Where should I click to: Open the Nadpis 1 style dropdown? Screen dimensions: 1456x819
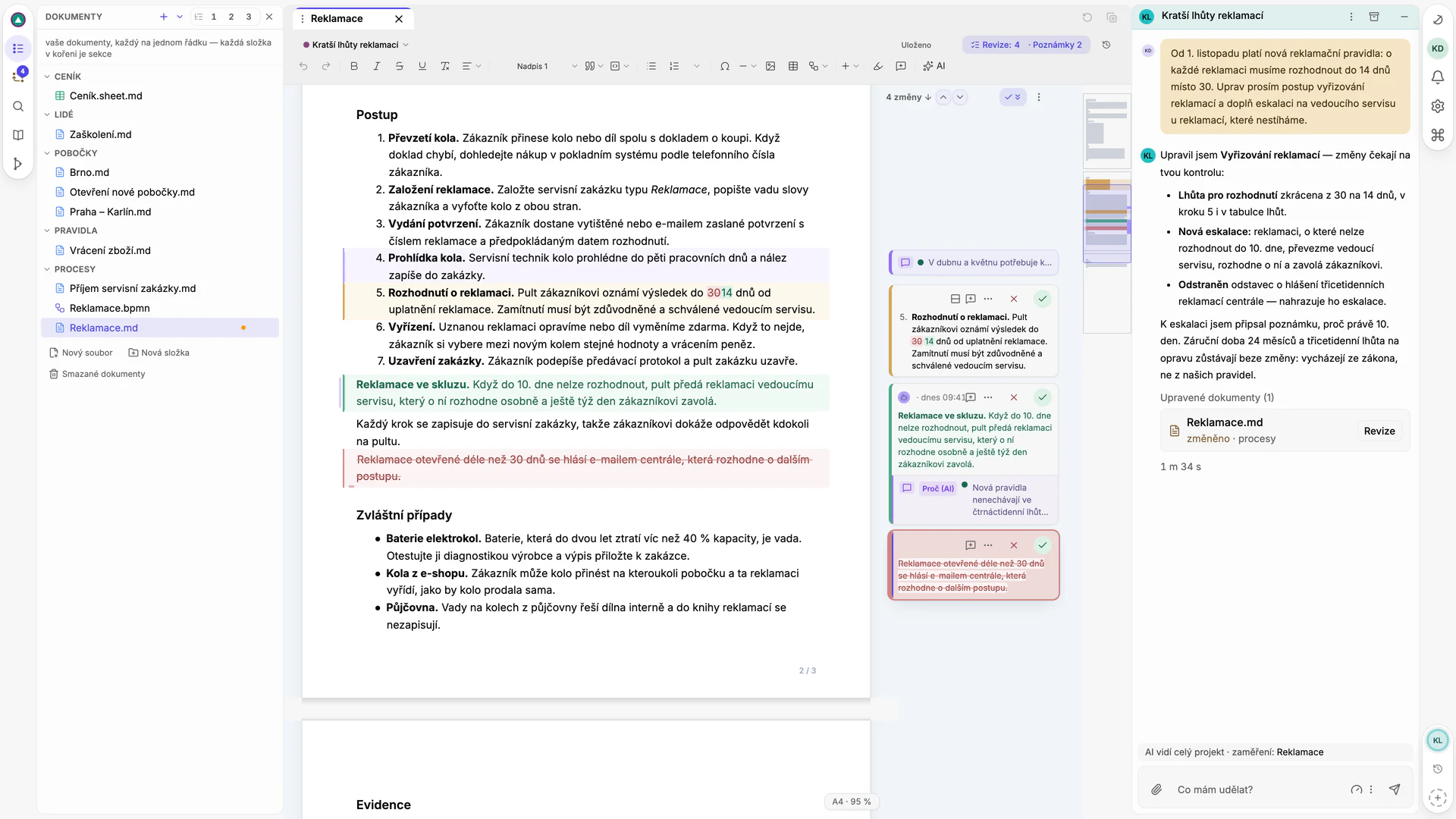pyautogui.click(x=546, y=67)
